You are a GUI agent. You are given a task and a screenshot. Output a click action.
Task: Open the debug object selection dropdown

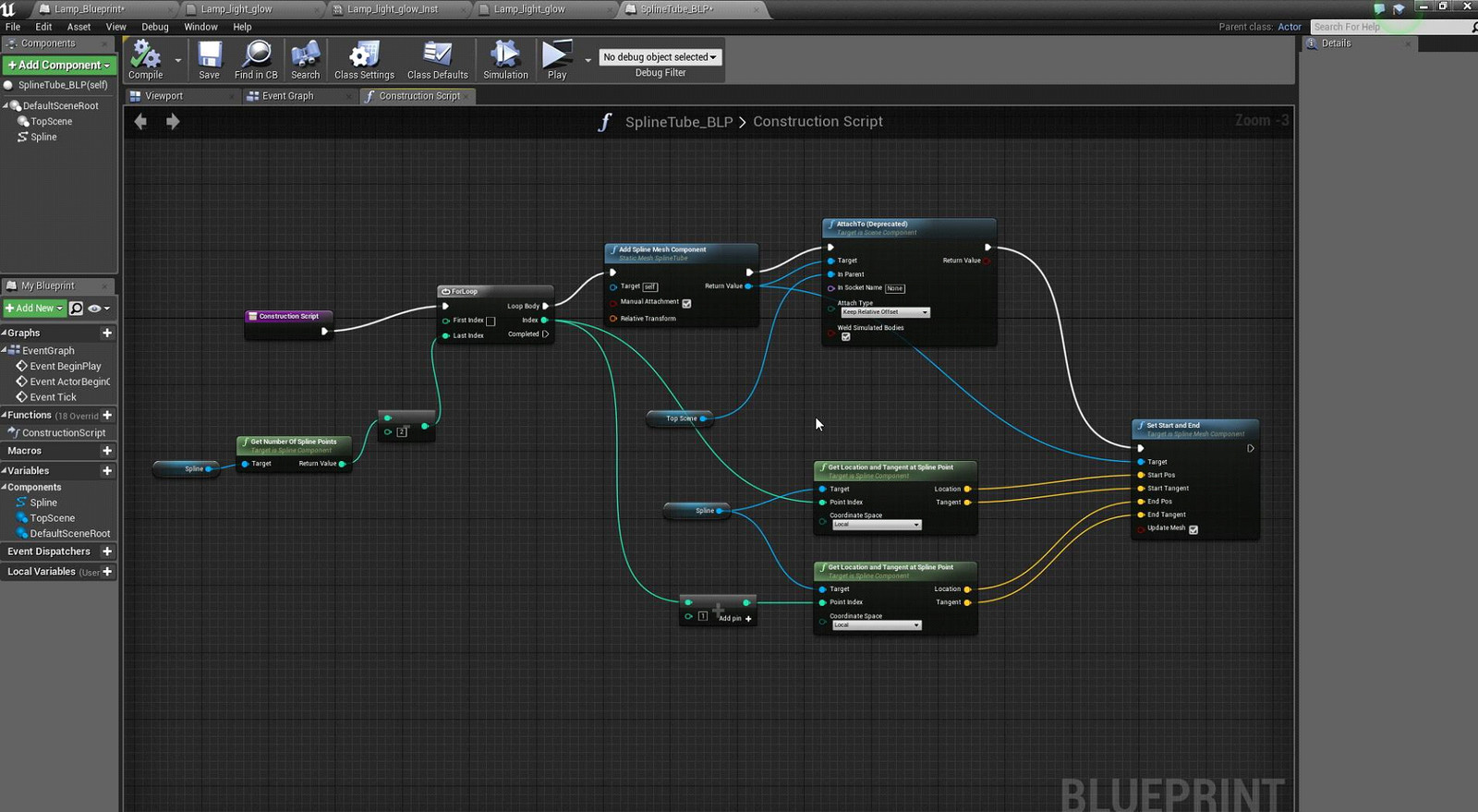tap(660, 57)
